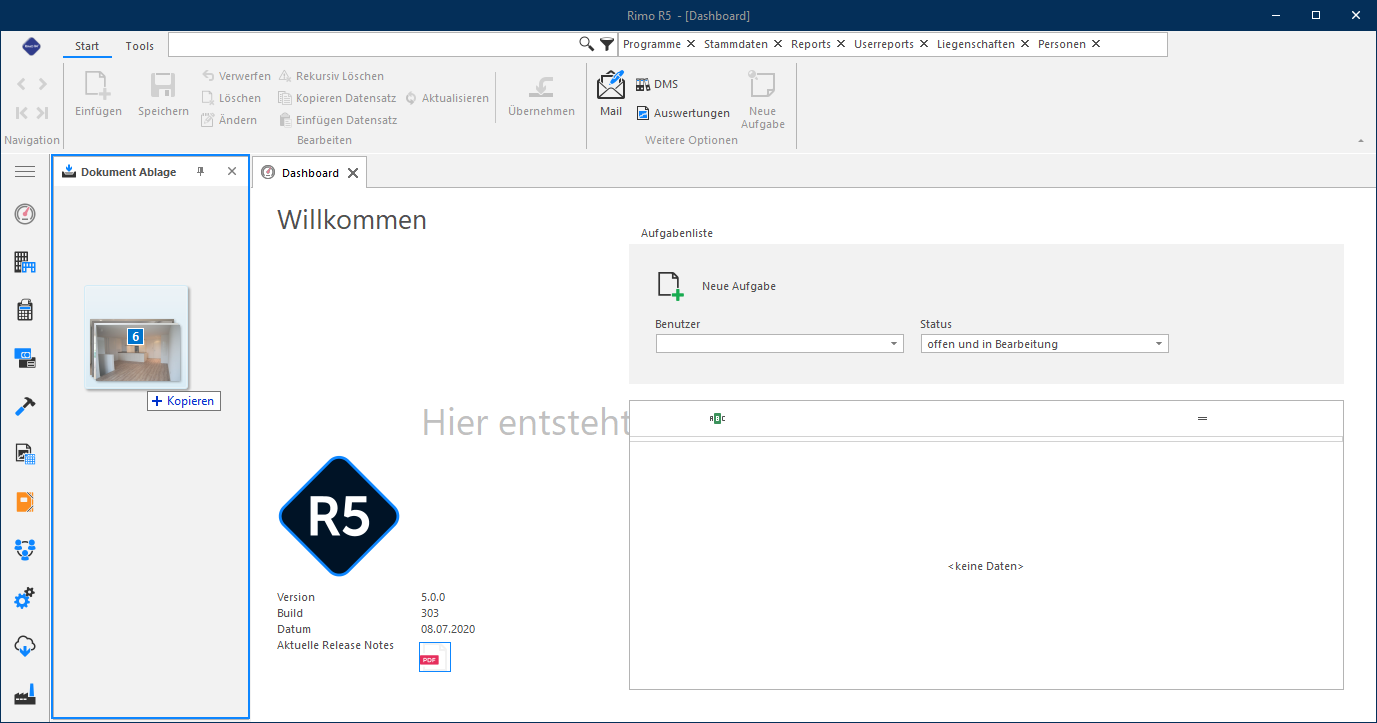1377x723 pixels.
Task: Expand the Status dropdown
Action: (1159, 344)
